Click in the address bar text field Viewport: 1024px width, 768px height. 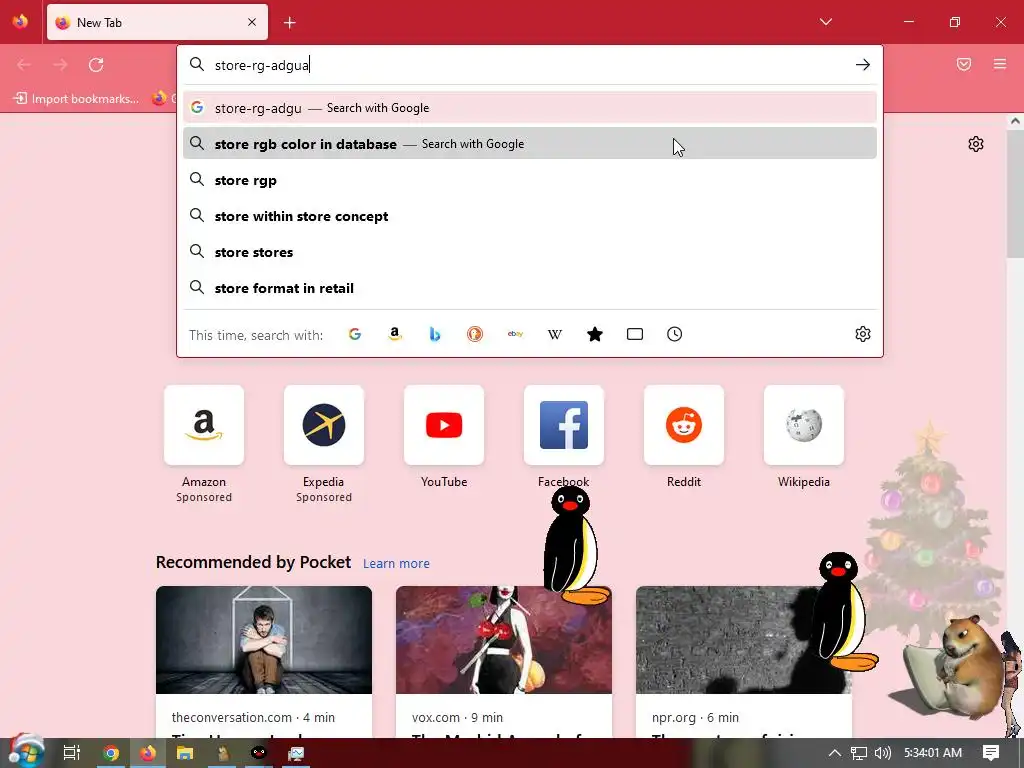click(x=529, y=65)
